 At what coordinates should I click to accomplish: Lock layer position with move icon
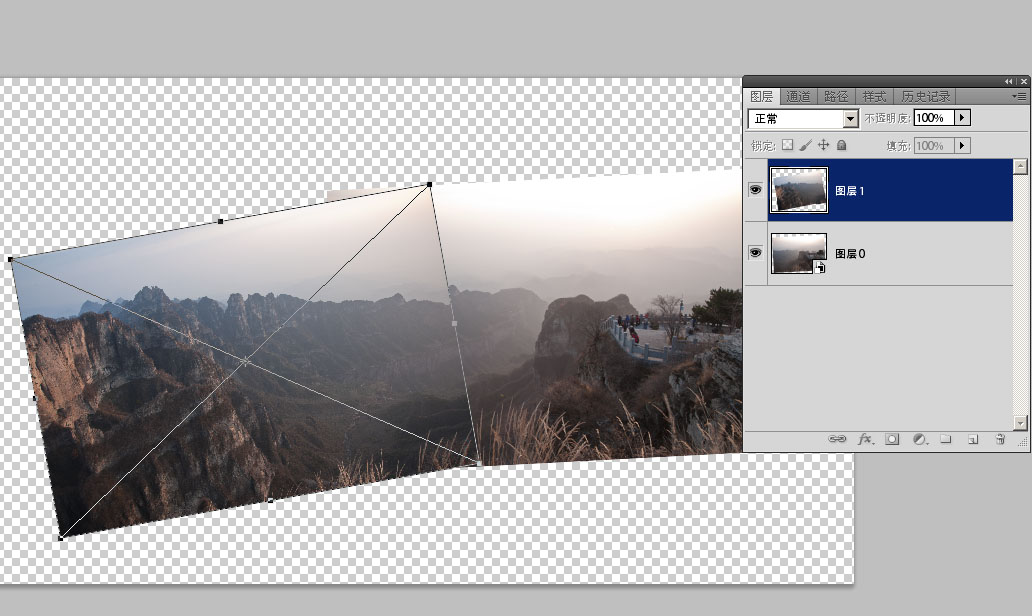coord(824,146)
